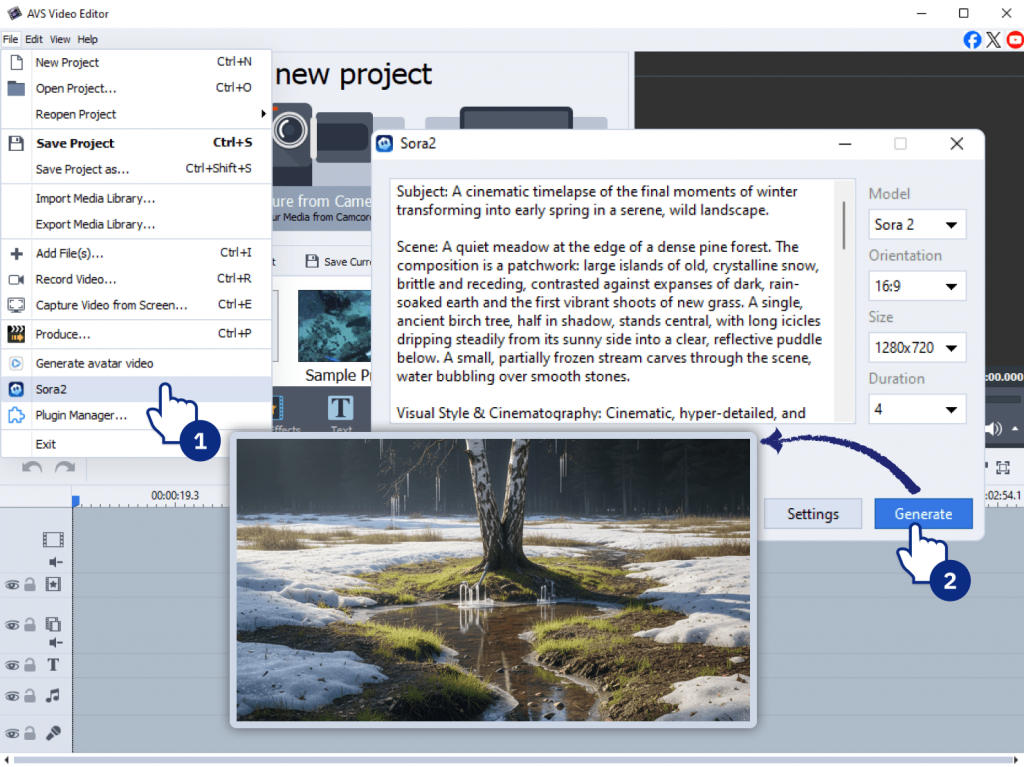This screenshot has width=1024, height=767.
Task: Click the timeline horizontal scrollbar
Action: tap(511, 759)
